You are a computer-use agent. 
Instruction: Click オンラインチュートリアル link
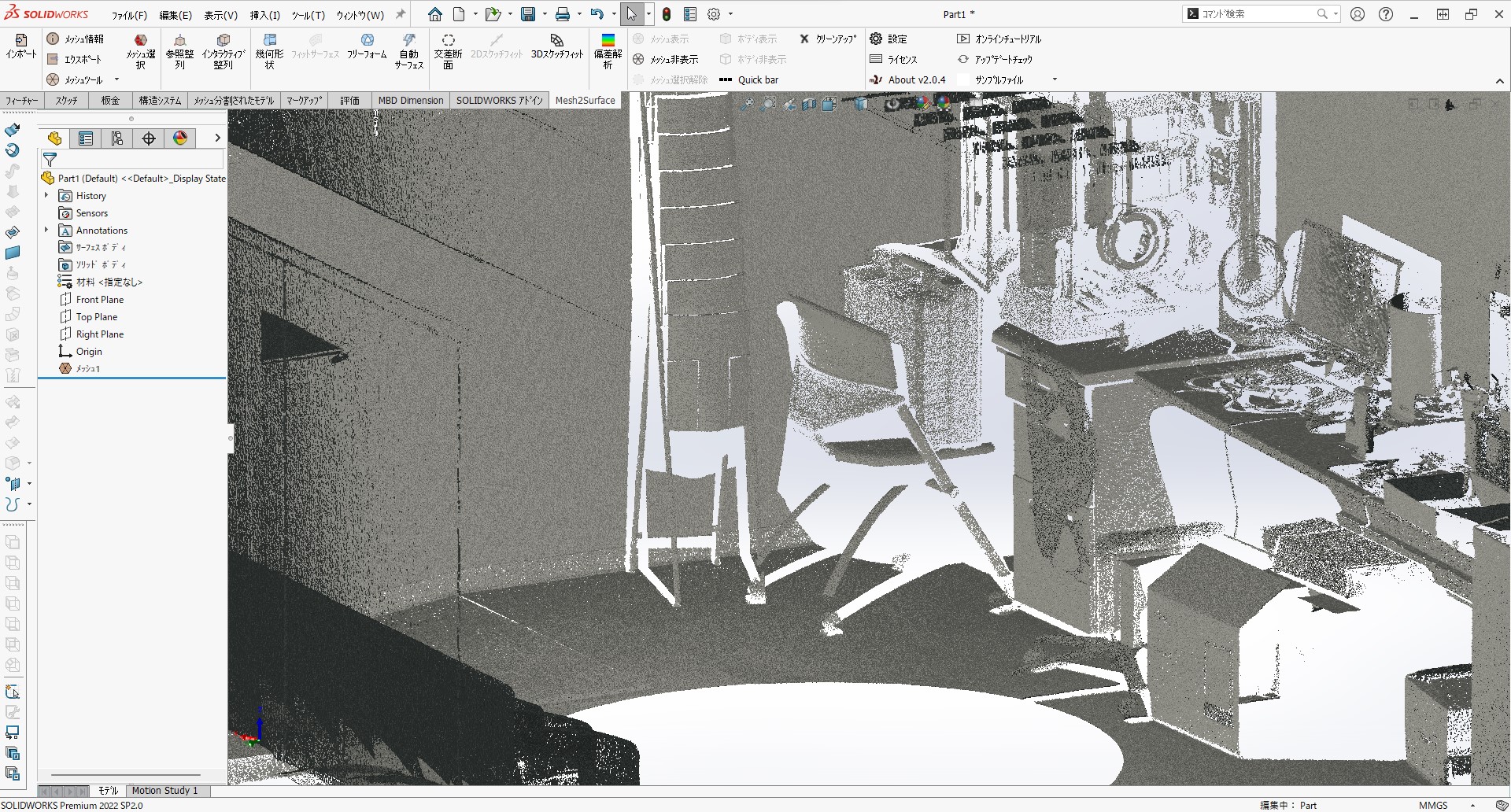[x=1007, y=39]
